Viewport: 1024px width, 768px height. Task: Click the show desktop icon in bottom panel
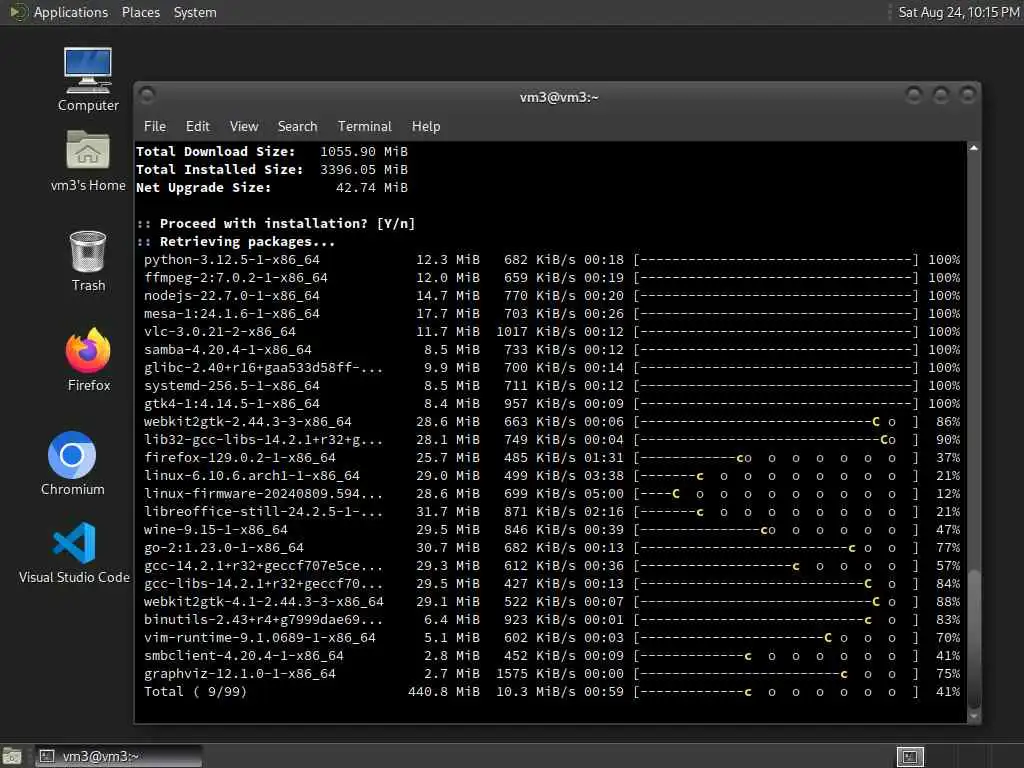tap(12, 756)
